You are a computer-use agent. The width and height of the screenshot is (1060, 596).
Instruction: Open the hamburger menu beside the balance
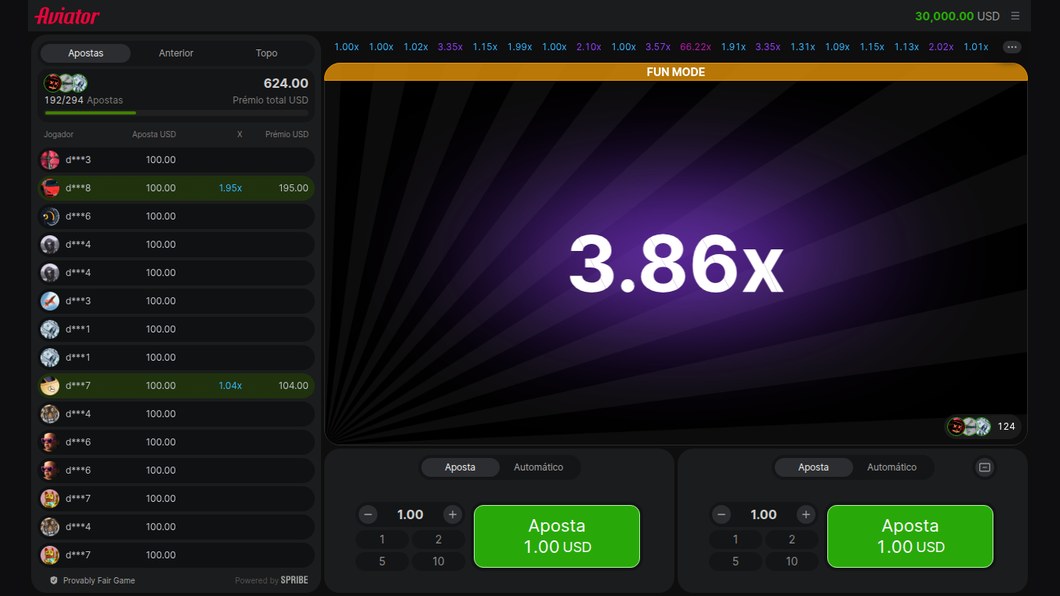tap(1015, 16)
